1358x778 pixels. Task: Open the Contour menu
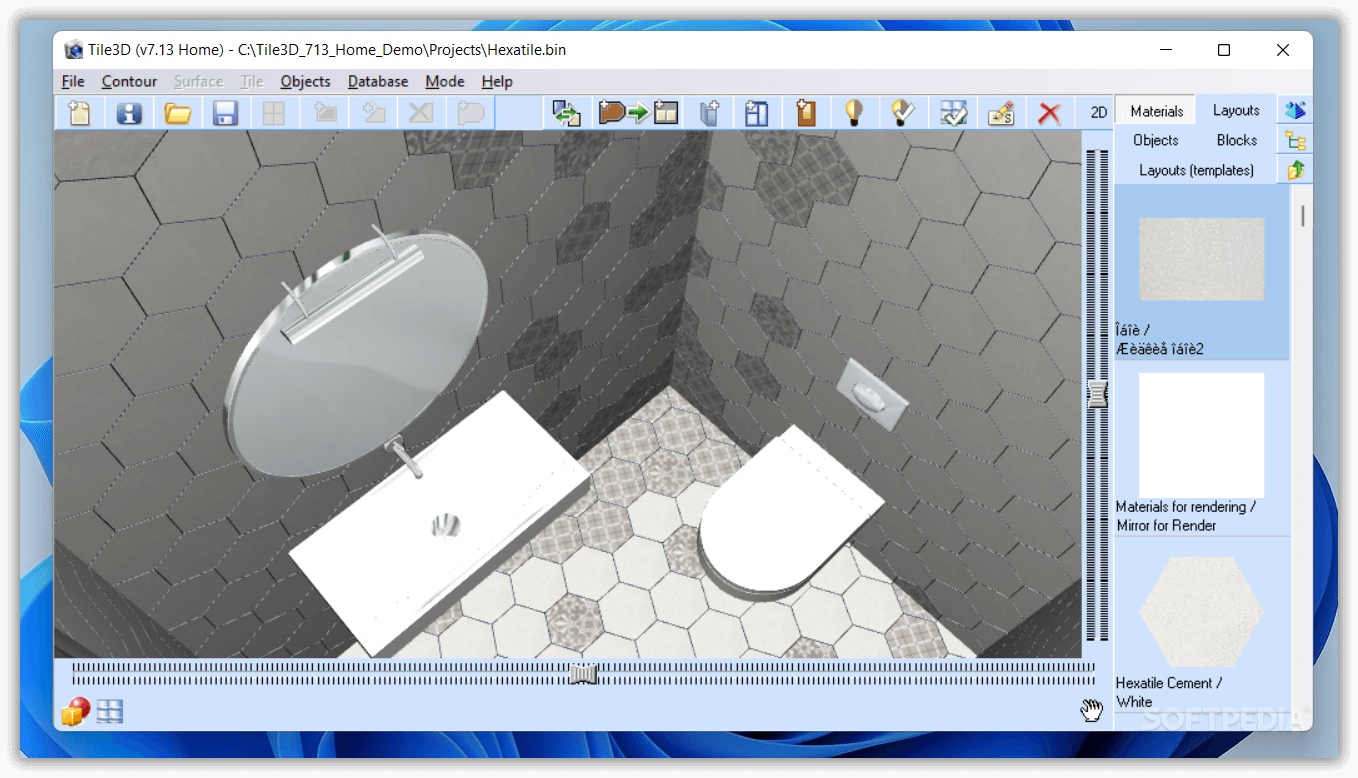(129, 81)
